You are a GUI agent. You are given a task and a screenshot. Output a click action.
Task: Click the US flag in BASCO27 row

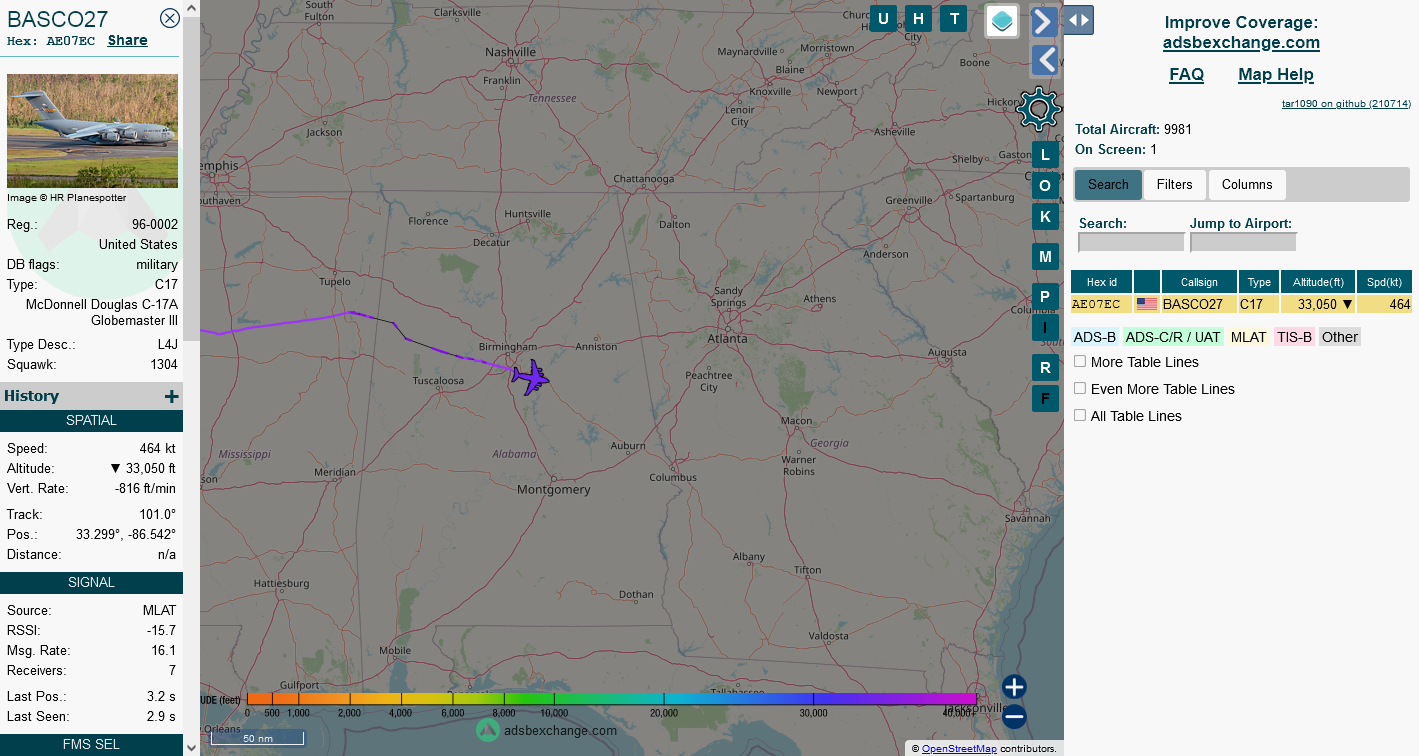click(1147, 305)
